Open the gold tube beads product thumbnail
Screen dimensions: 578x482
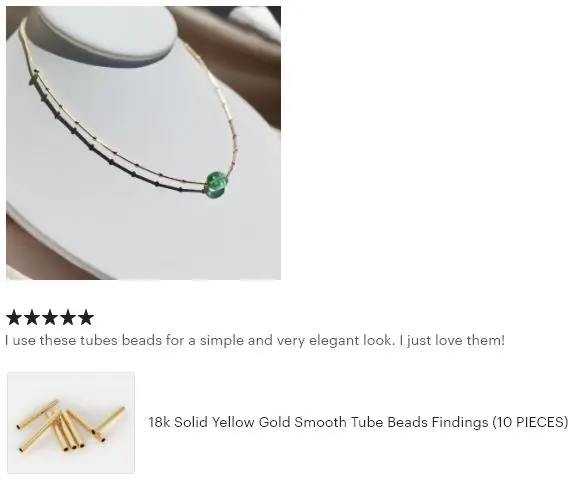point(71,423)
